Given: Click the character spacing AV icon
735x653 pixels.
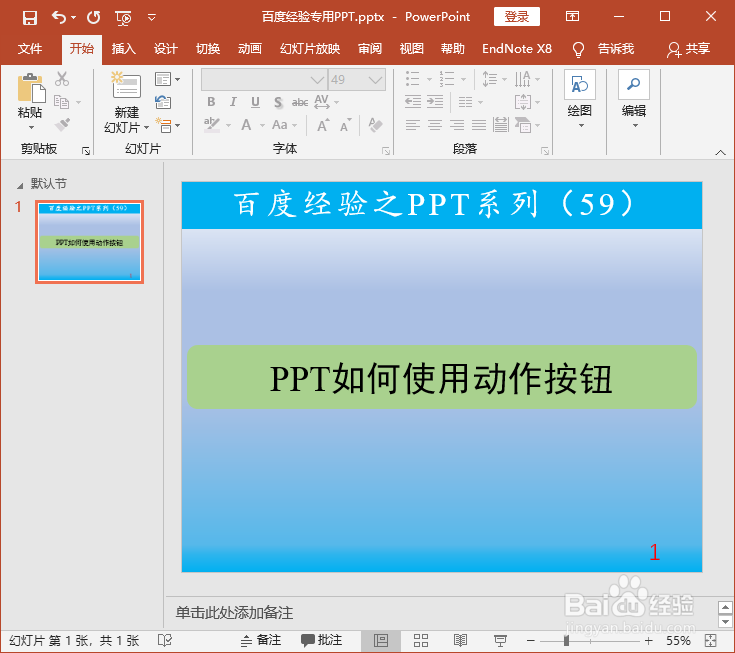Looking at the screenshot, I should (322, 102).
